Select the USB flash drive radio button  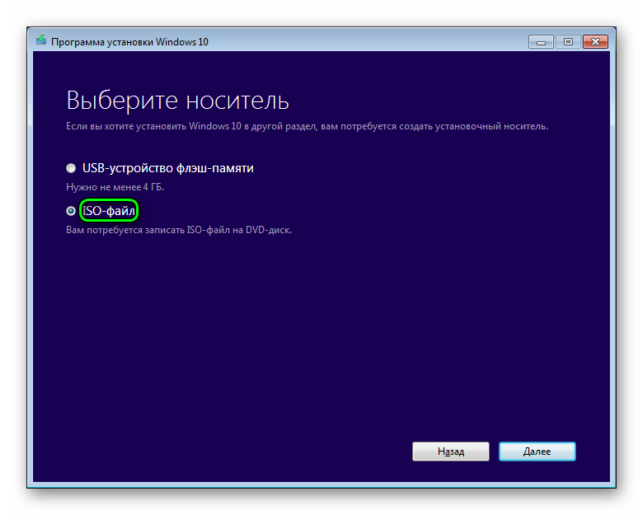pyautogui.click(x=71, y=168)
